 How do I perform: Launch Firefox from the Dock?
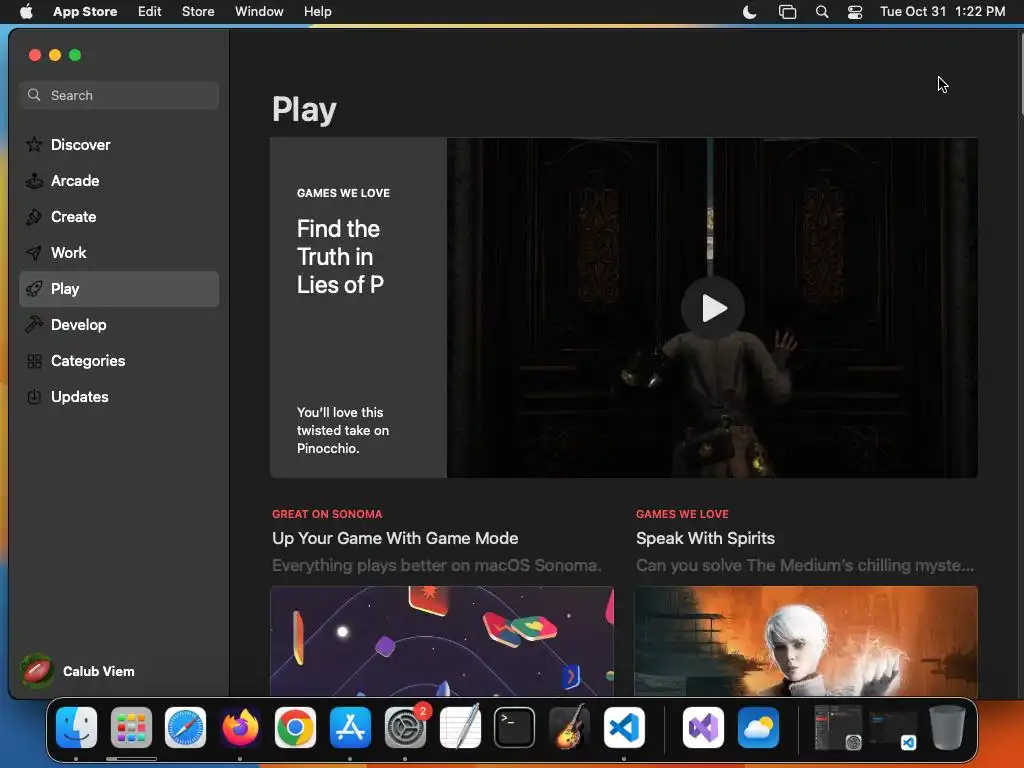[x=240, y=727]
